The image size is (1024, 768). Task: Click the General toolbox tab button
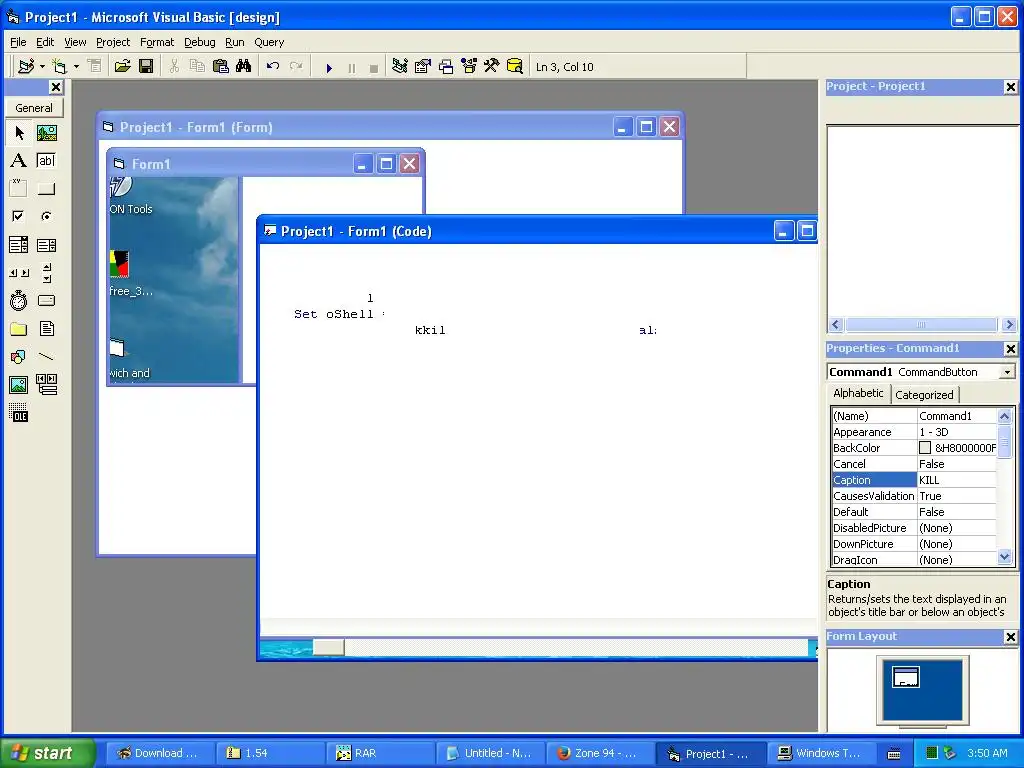(34, 108)
